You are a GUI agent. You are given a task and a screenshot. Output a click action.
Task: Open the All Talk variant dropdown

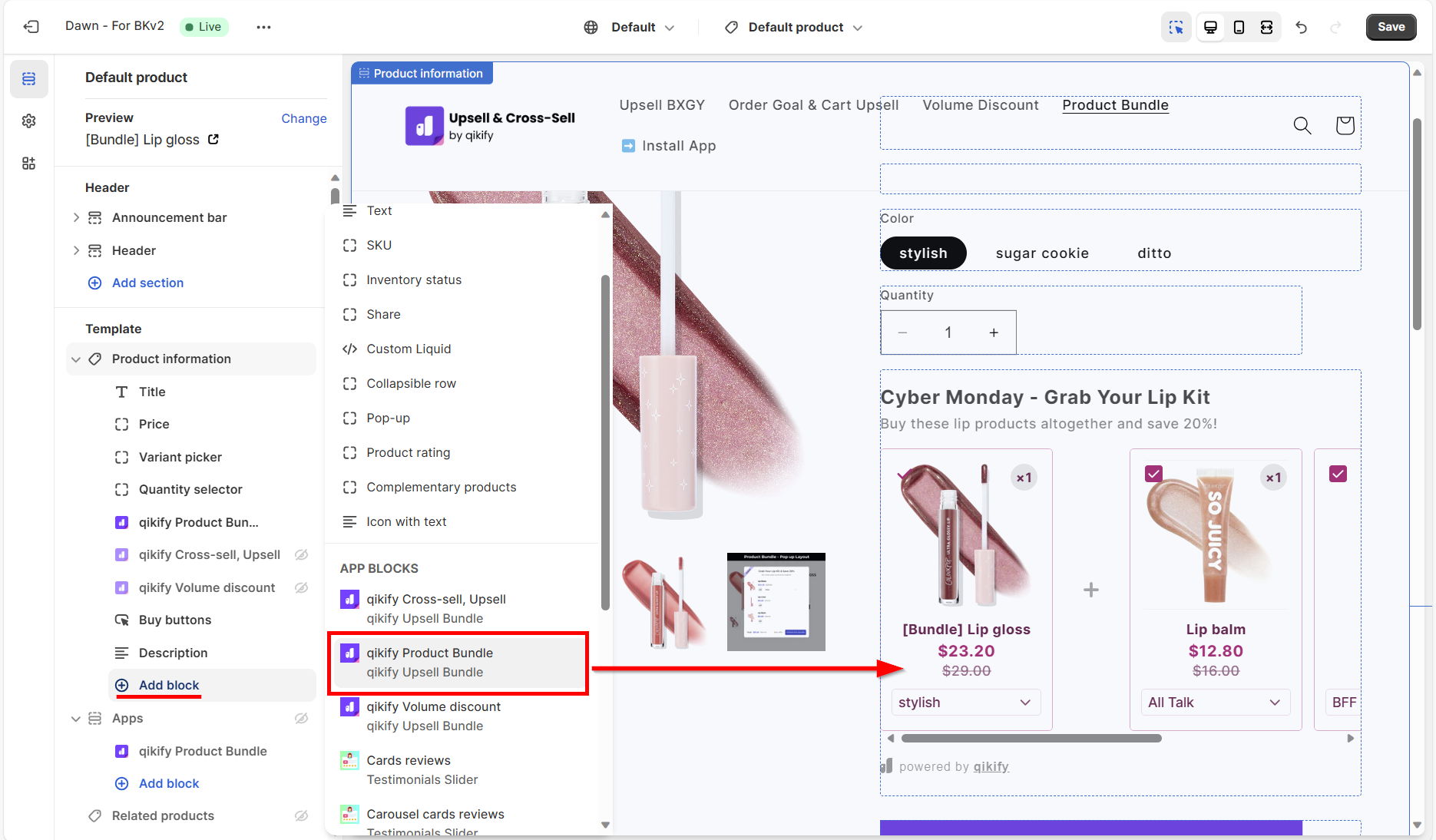1216,703
